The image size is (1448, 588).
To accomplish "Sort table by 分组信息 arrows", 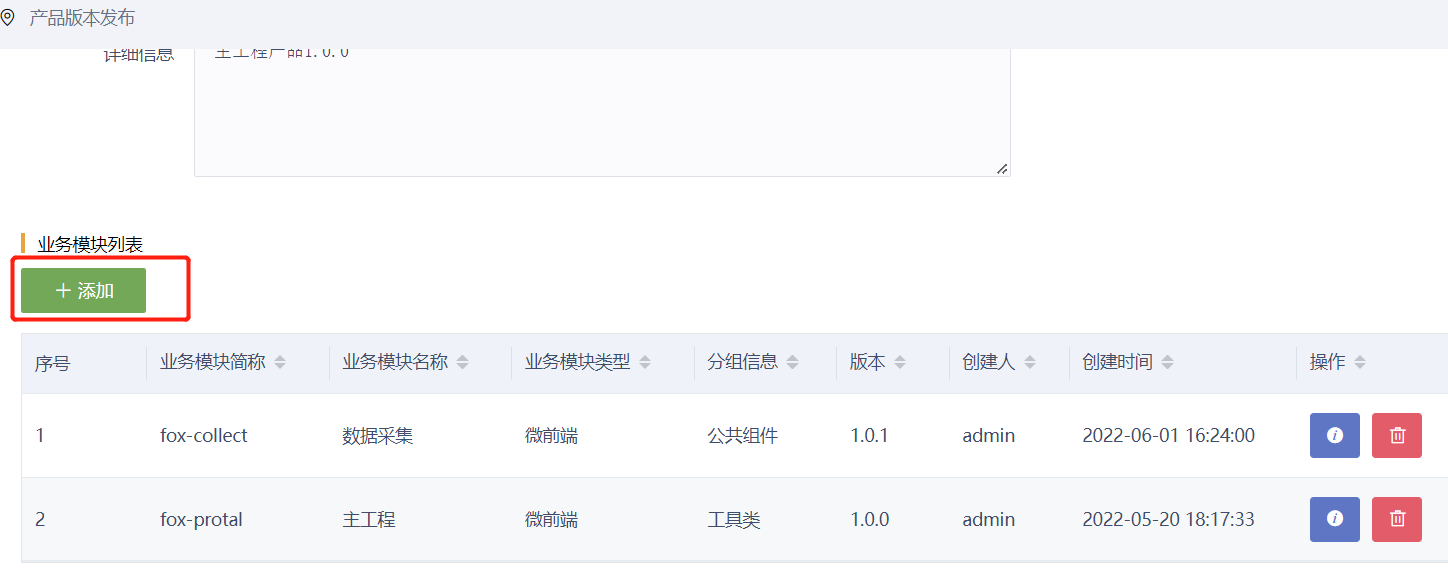I will pyautogui.click(x=792, y=363).
